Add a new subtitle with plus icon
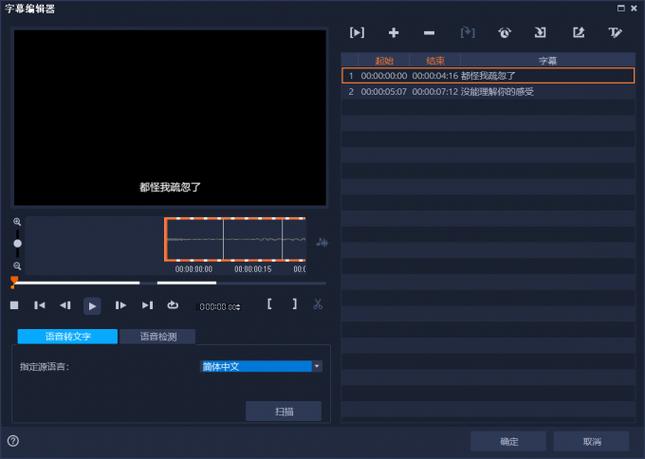 (393, 33)
